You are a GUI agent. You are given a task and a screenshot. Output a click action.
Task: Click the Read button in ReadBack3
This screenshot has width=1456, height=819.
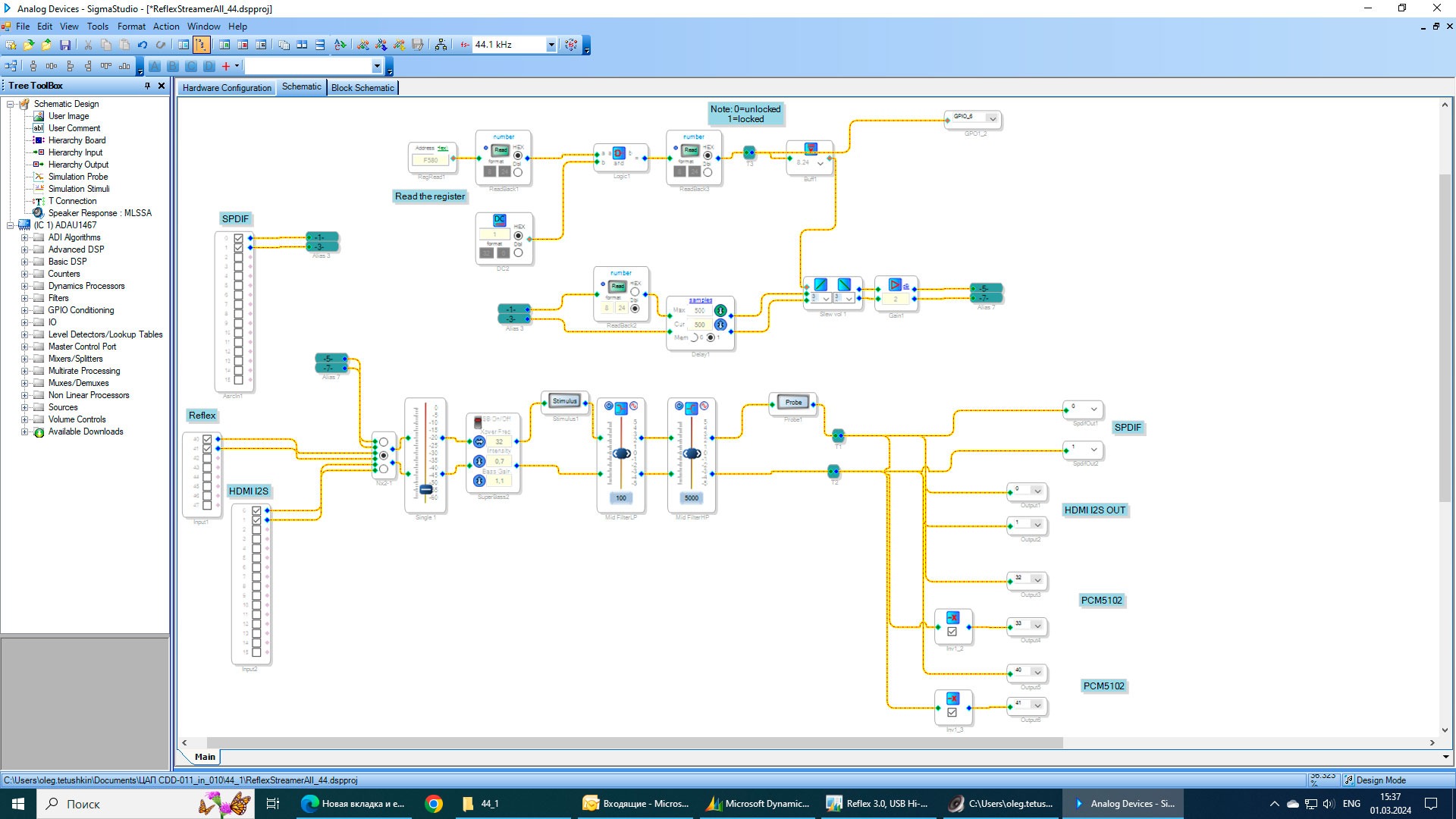(690, 150)
